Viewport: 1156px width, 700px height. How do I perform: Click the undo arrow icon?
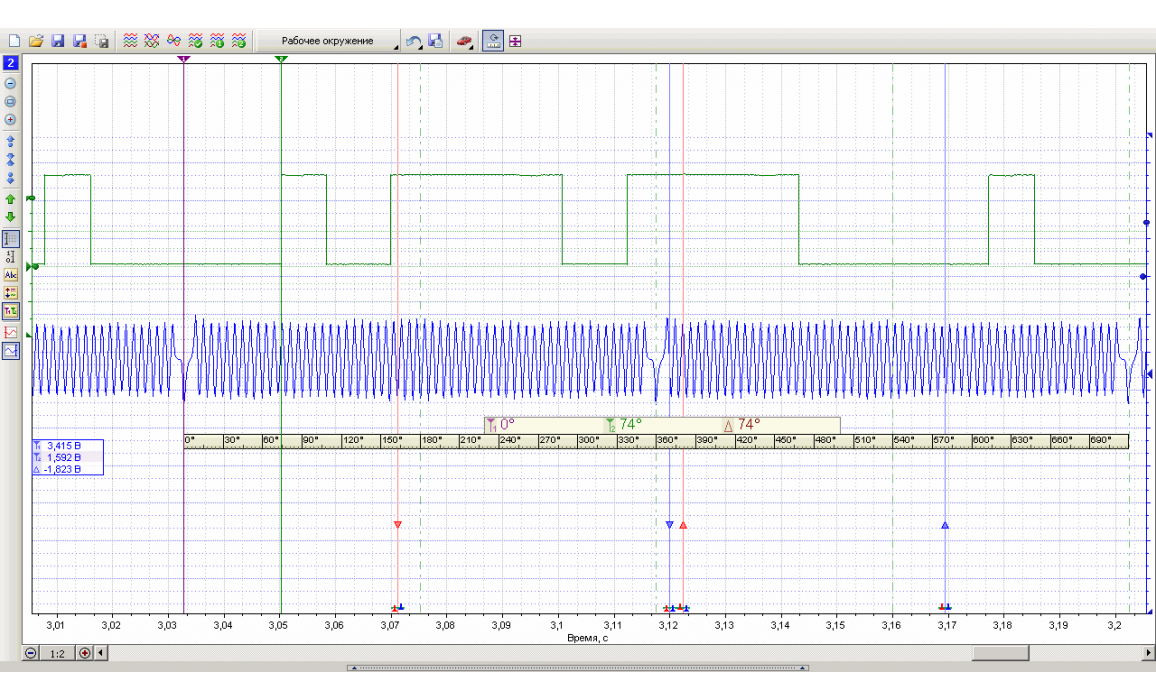413,41
